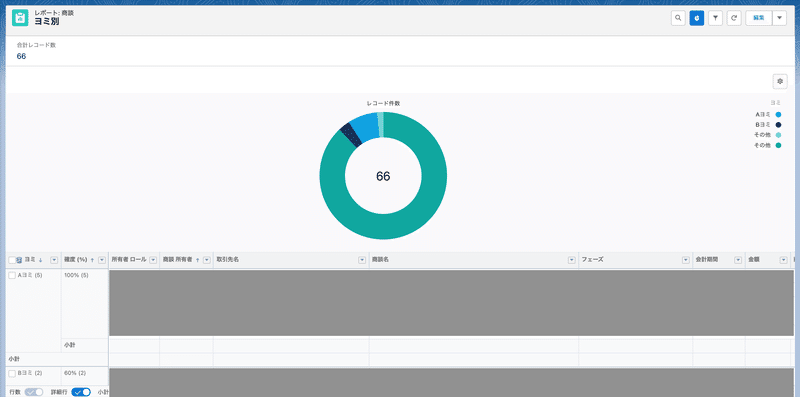Click the 小計 label under 確度 column
This screenshot has height=397, width=800.
tap(70, 345)
